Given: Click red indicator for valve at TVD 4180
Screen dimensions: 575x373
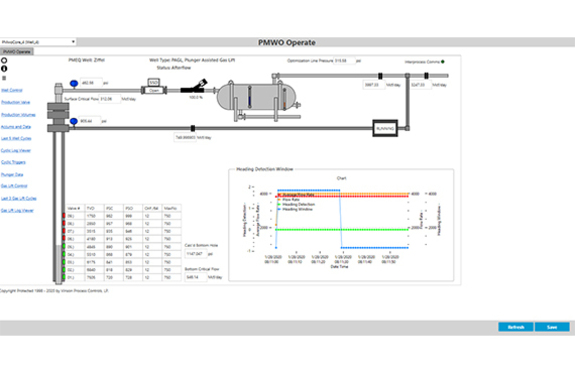Looking at the screenshot, I should (x=64, y=239).
